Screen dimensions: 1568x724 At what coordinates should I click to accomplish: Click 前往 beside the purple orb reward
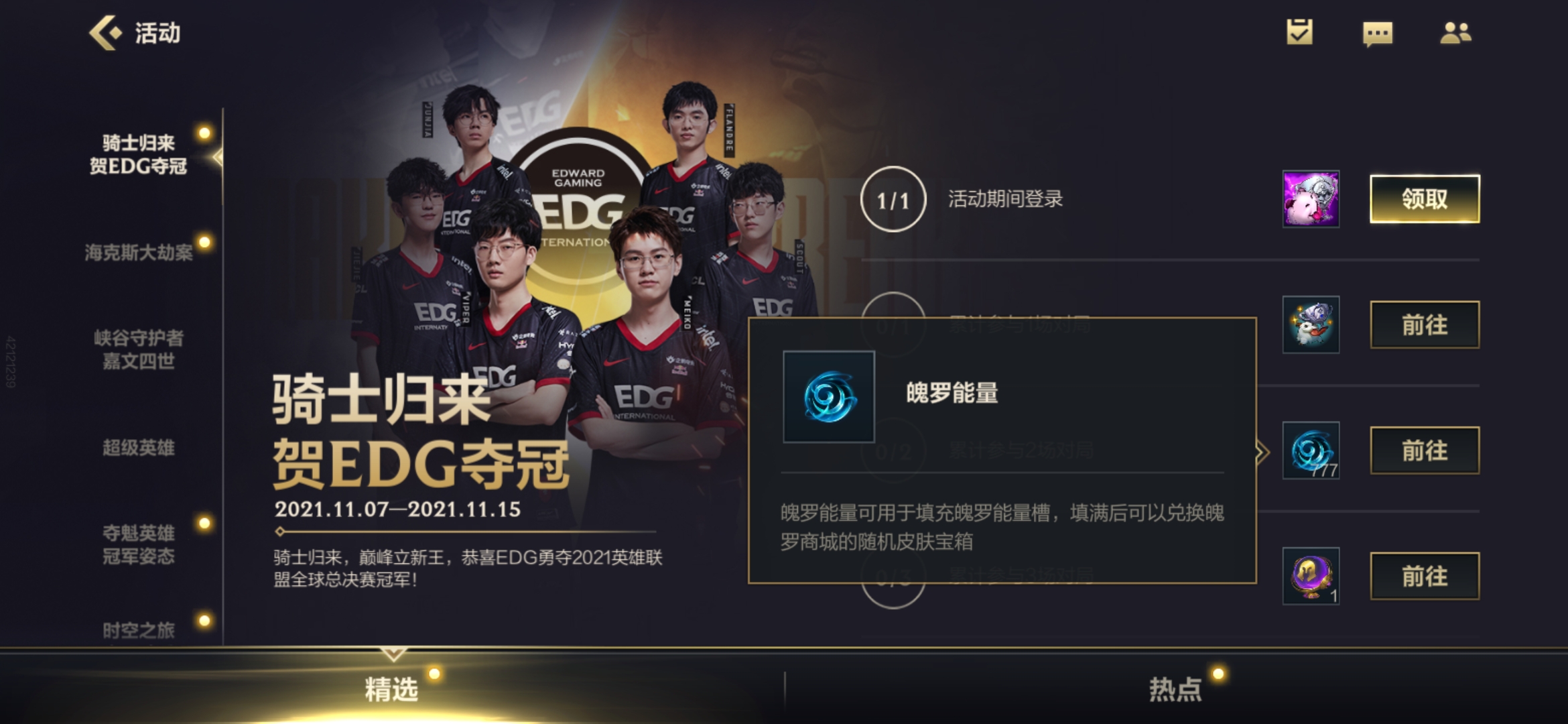click(x=1425, y=576)
